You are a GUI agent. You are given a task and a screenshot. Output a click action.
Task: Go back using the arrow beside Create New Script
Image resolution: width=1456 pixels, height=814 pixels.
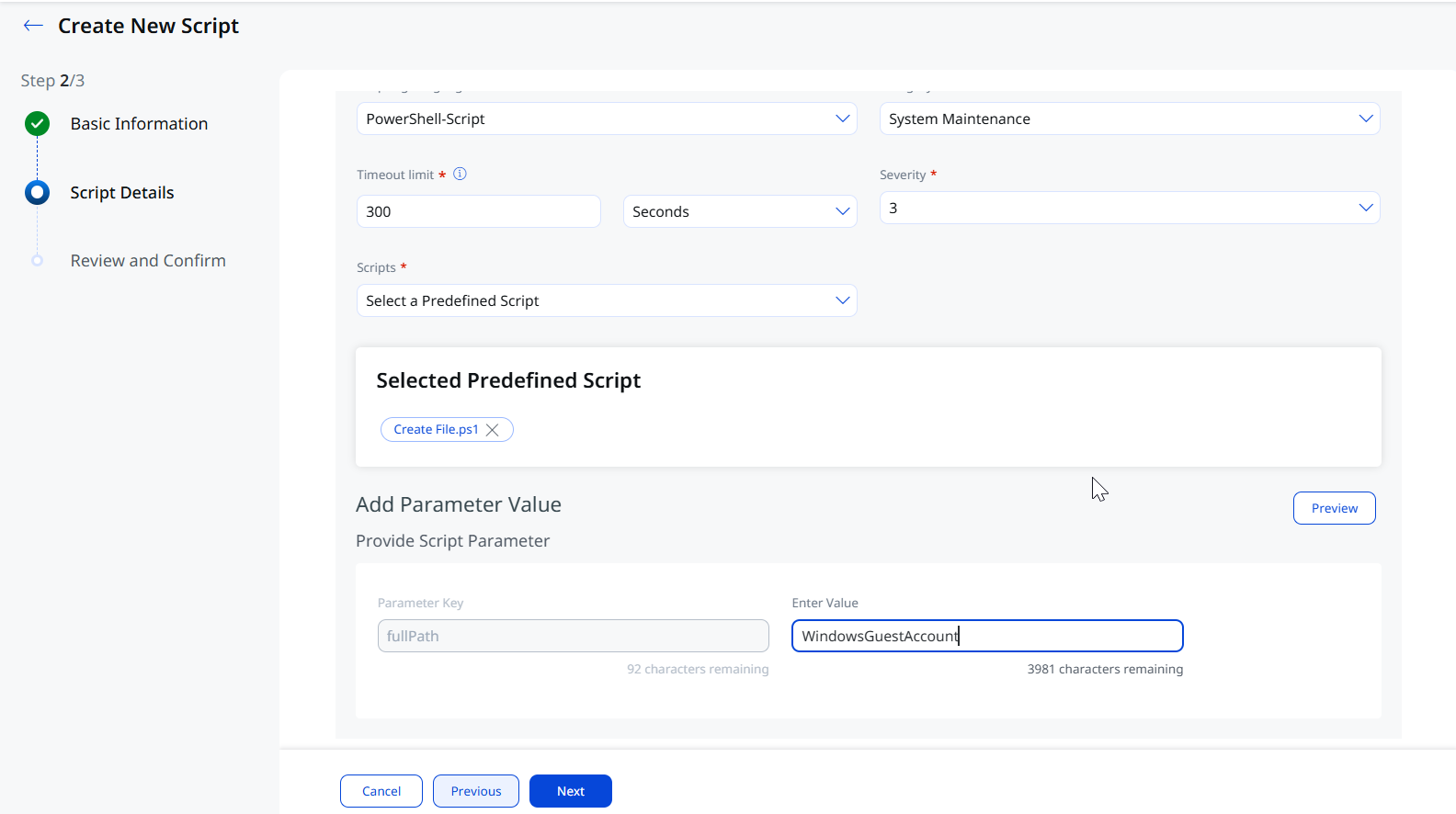click(33, 26)
